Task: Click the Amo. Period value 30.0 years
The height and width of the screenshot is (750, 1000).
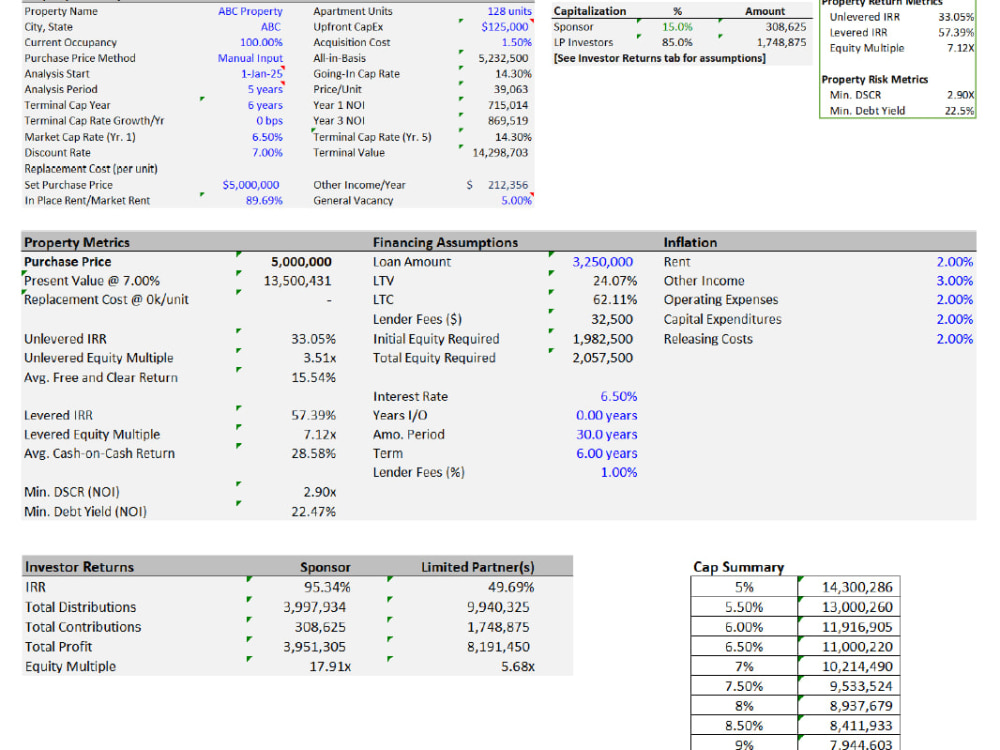Action: [x=607, y=435]
